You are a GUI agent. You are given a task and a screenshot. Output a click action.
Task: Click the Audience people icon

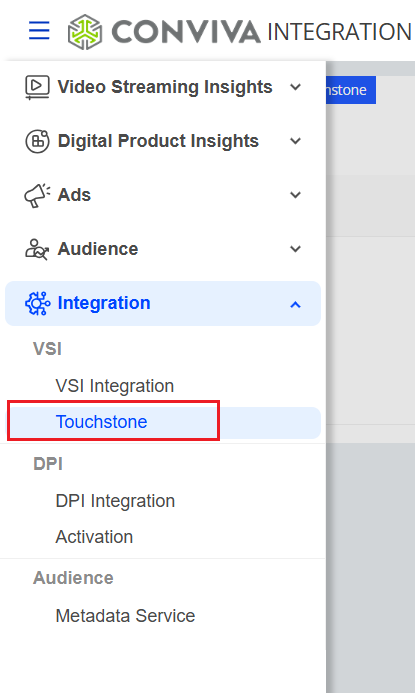pos(37,249)
